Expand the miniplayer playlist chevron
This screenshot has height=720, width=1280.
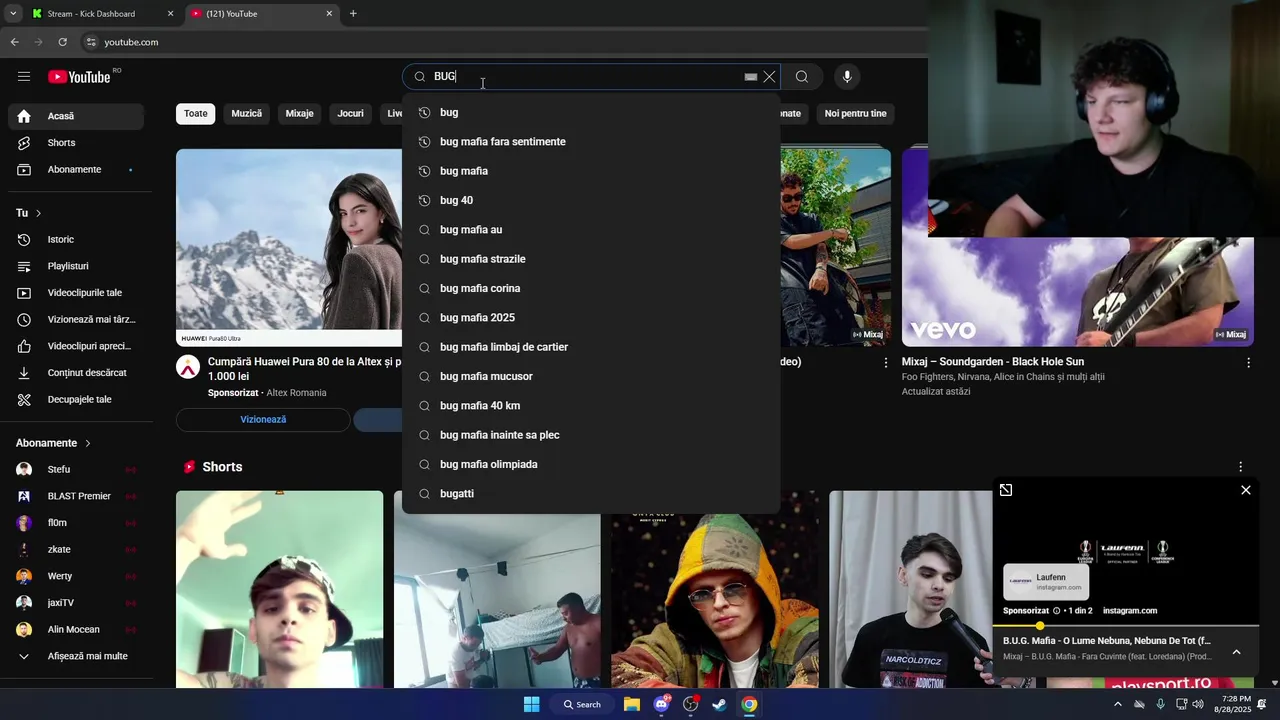point(1236,652)
